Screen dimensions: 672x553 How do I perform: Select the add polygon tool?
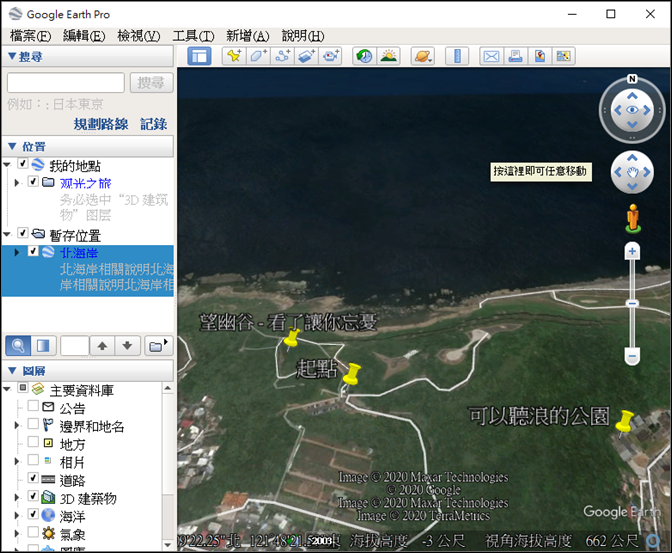point(258,56)
